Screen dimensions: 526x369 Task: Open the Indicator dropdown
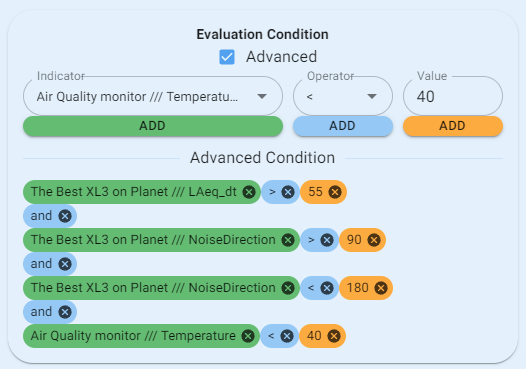153,96
